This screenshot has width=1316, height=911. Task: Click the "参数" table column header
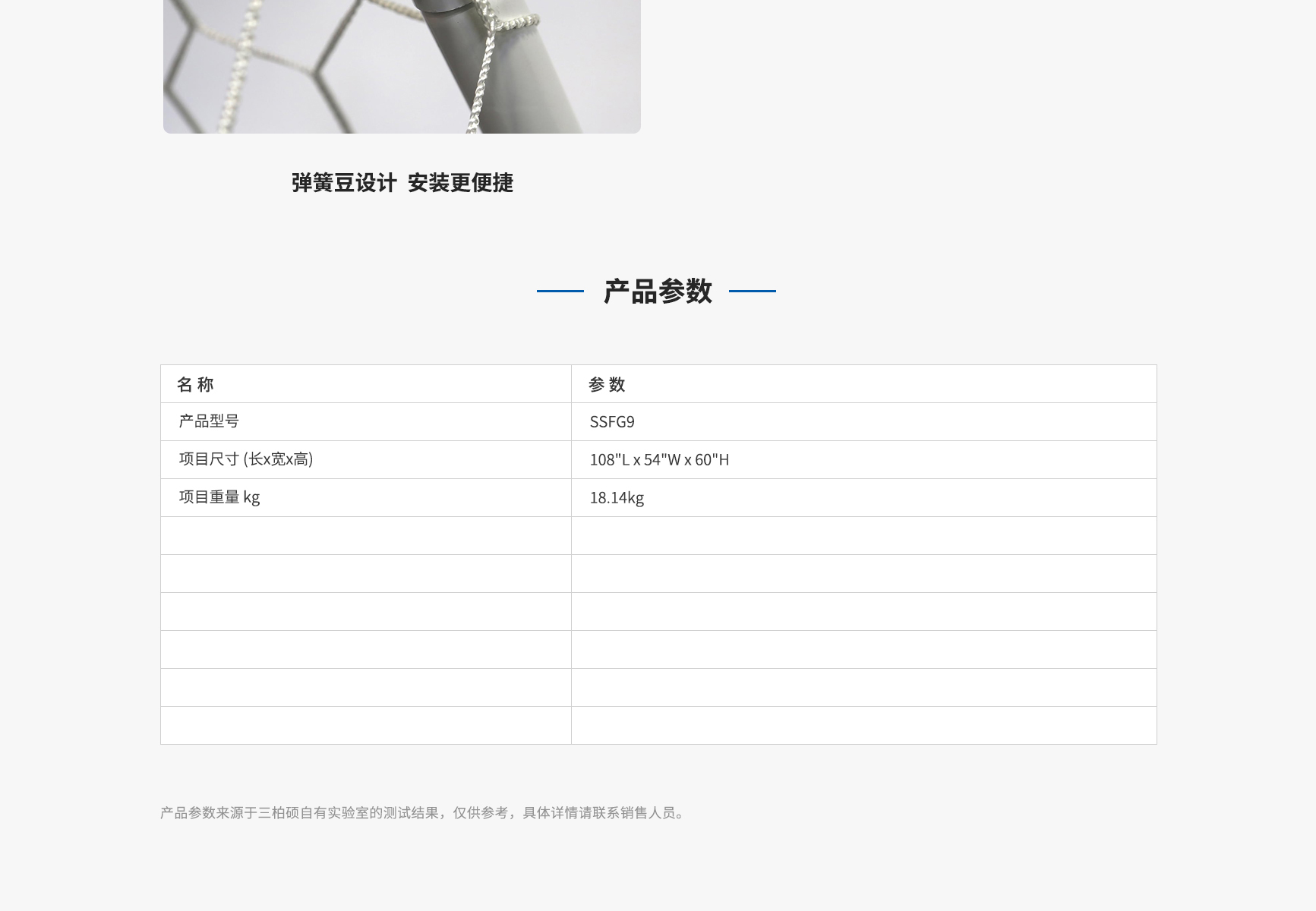pyautogui.click(x=607, y=385)
